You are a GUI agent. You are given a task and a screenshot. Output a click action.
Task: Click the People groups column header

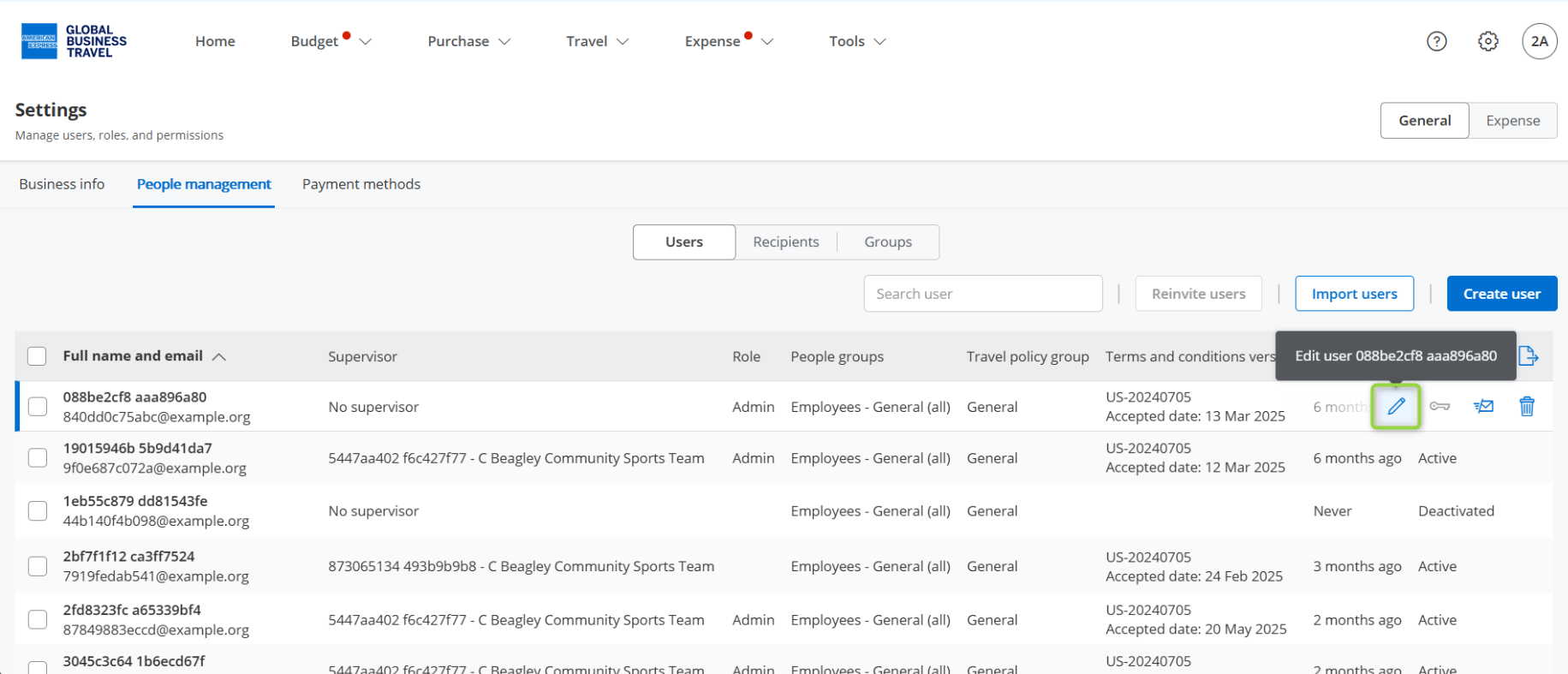837,356
